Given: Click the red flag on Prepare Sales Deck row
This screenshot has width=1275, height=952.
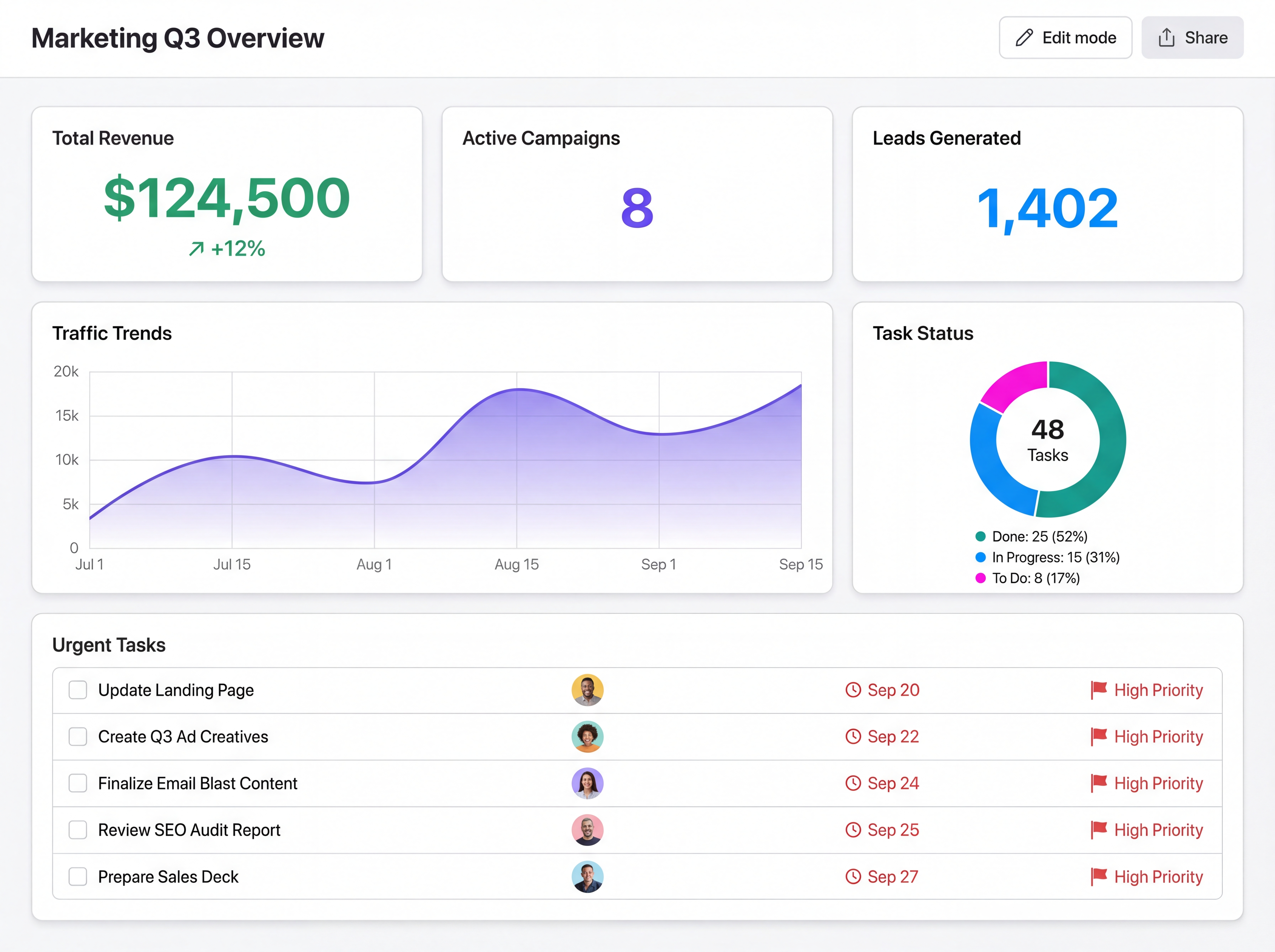Looking at the screenshot, I should (x=1099, y=876).
